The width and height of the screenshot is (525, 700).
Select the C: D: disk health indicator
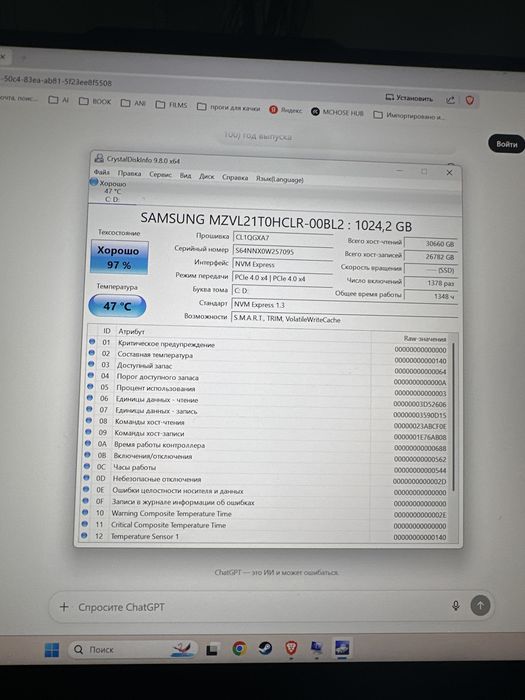click(108, 191)
